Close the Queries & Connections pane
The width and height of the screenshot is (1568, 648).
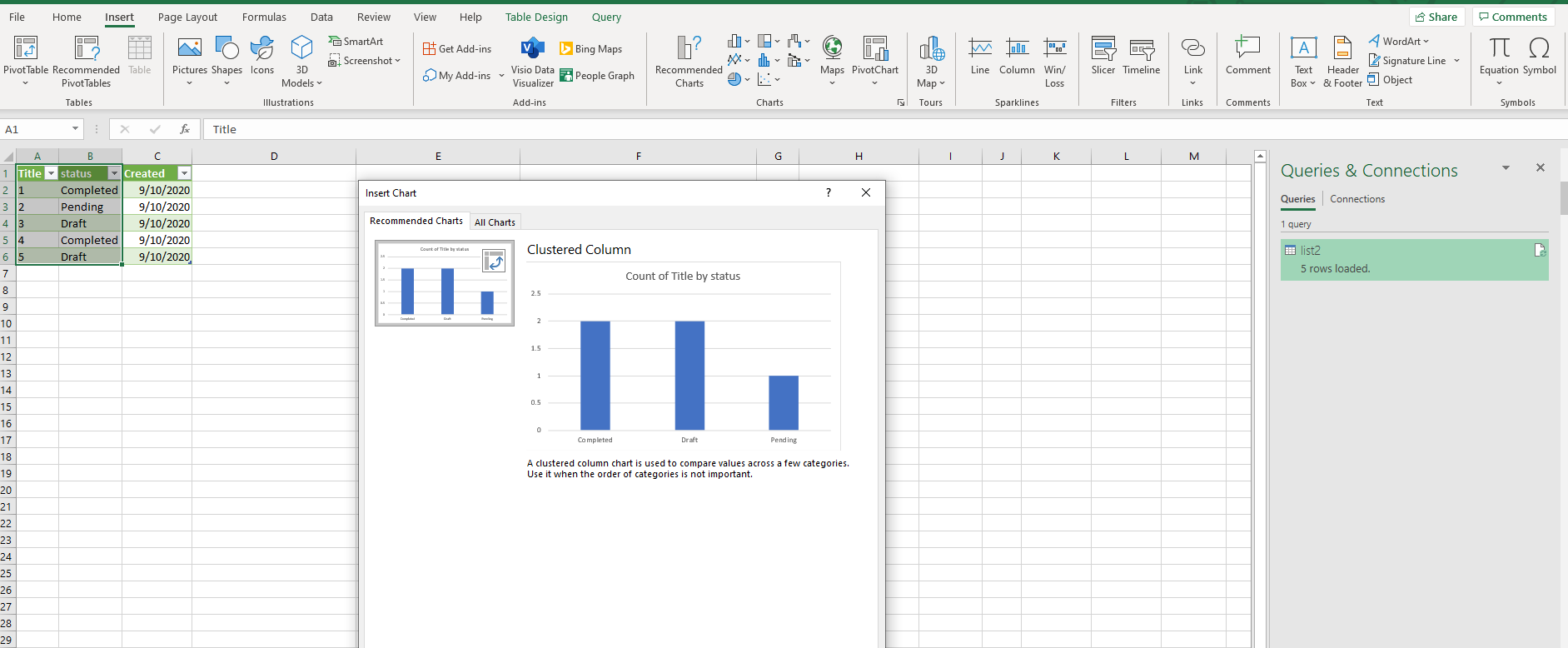[x=1541, y=168]
